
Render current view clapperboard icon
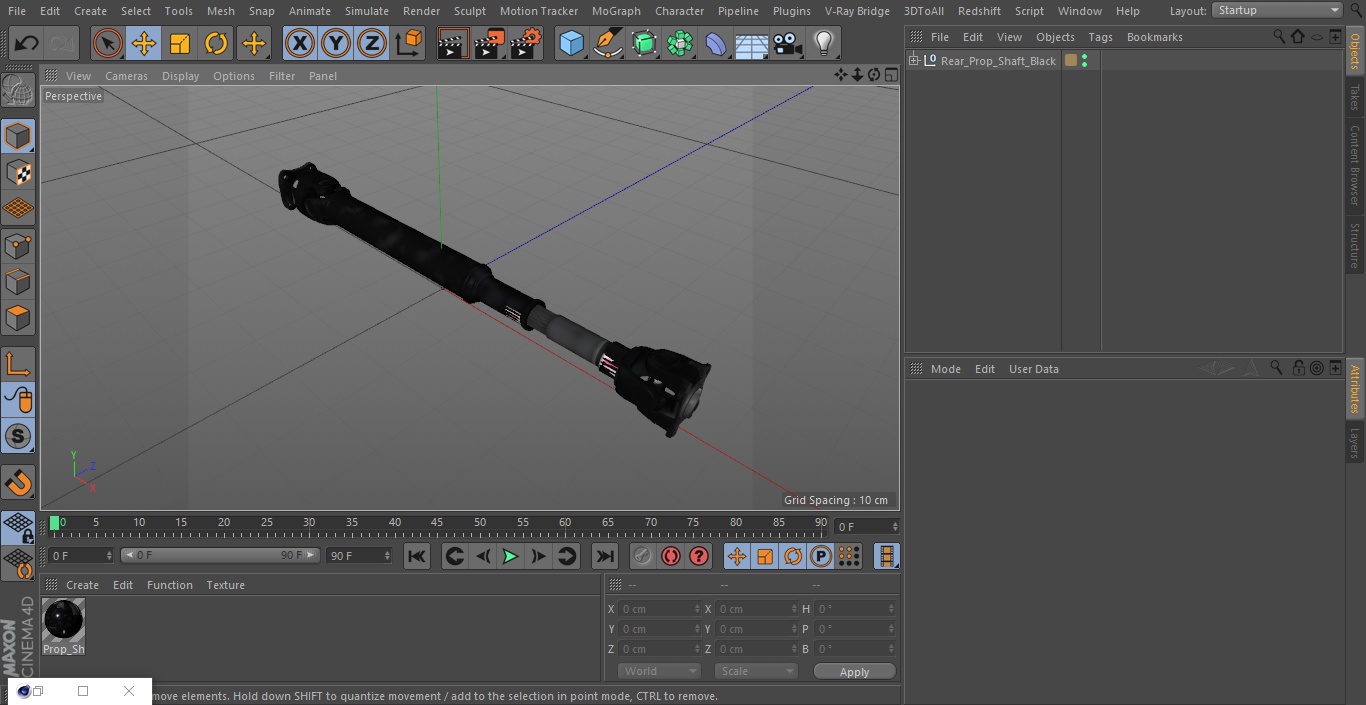point(453,44)
